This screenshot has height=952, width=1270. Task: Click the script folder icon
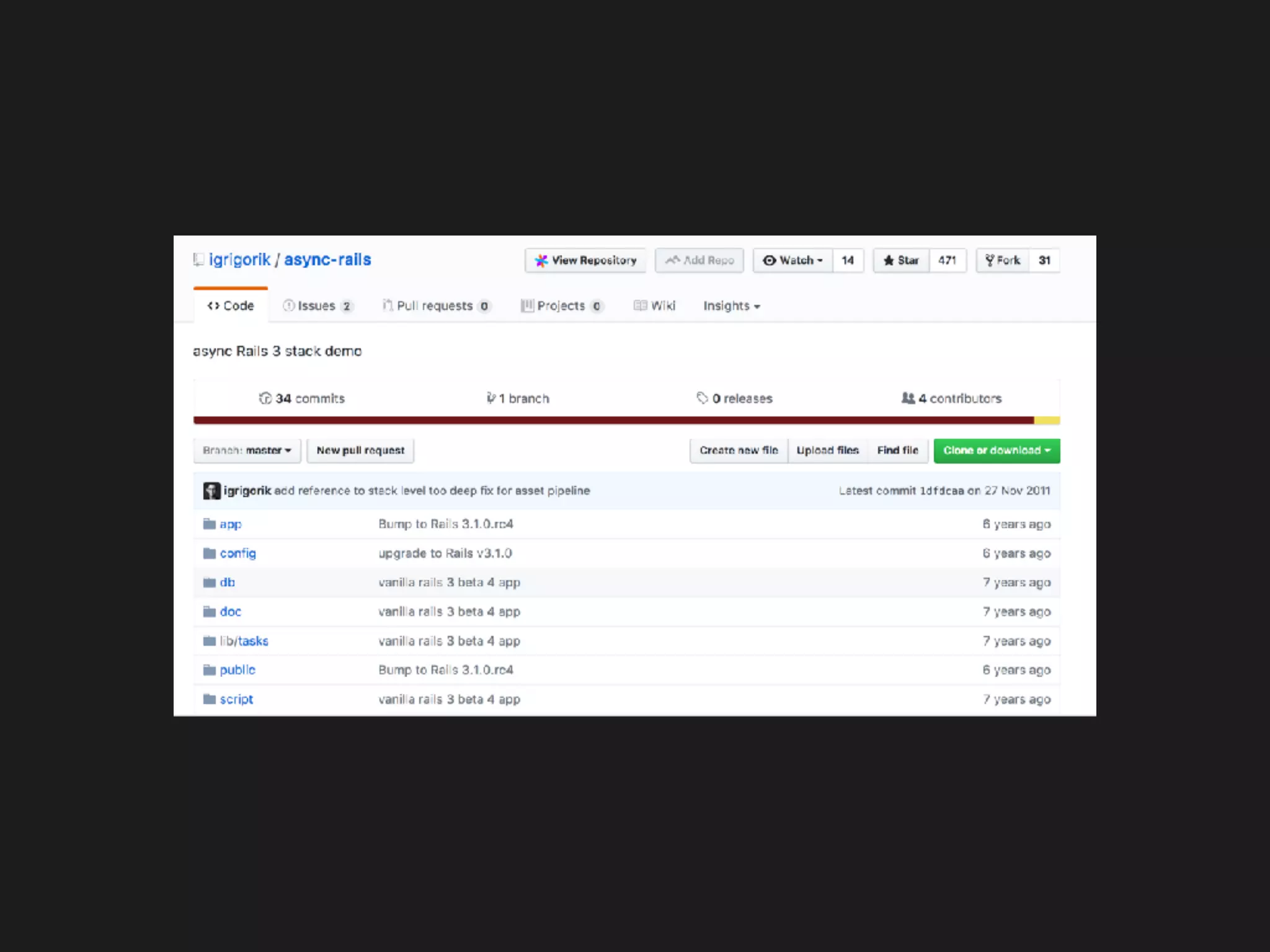[209, 699]
